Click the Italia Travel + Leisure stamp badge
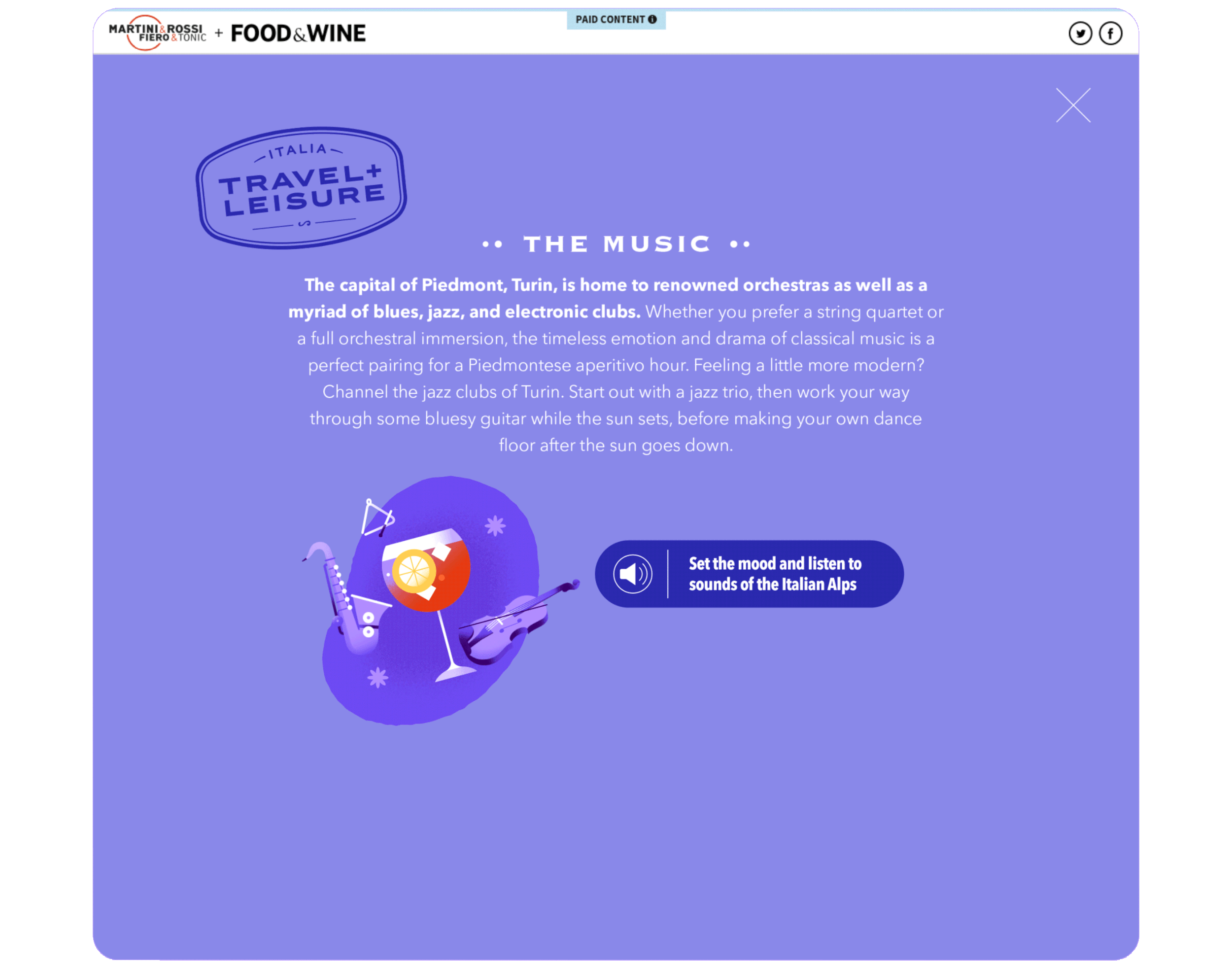 pyautogui.click(x=301, y=188)
